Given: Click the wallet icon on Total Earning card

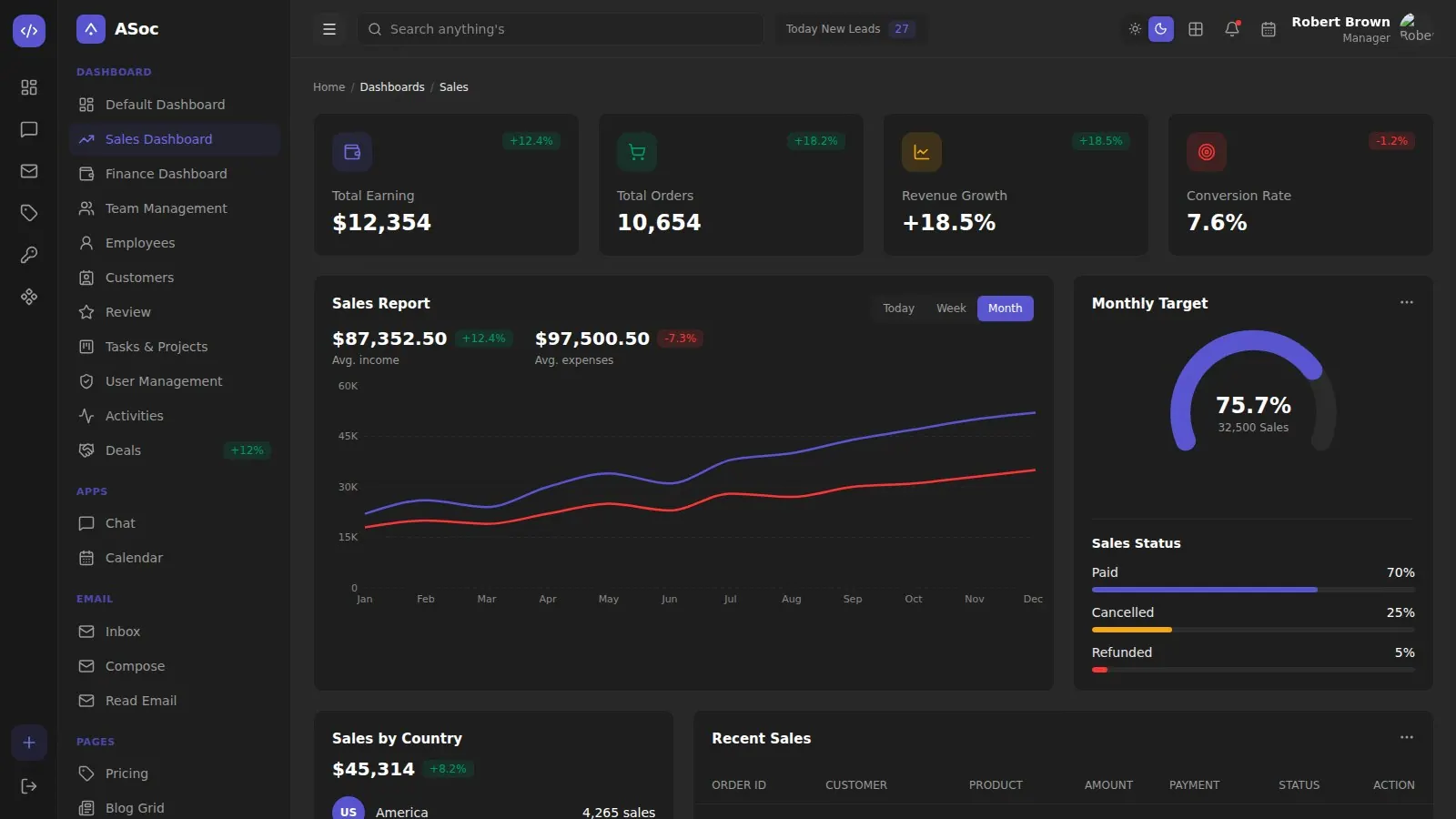Looking at the screenshot, I should click(x=352, y=152).
